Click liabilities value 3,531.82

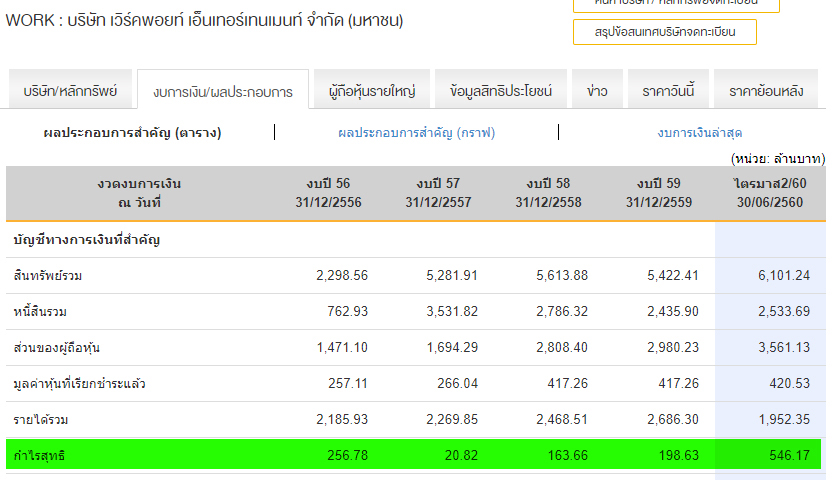tap(452, 311)
